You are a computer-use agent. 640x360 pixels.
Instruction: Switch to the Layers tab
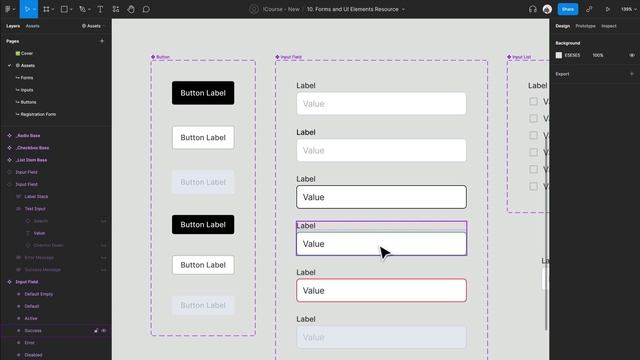13,26
